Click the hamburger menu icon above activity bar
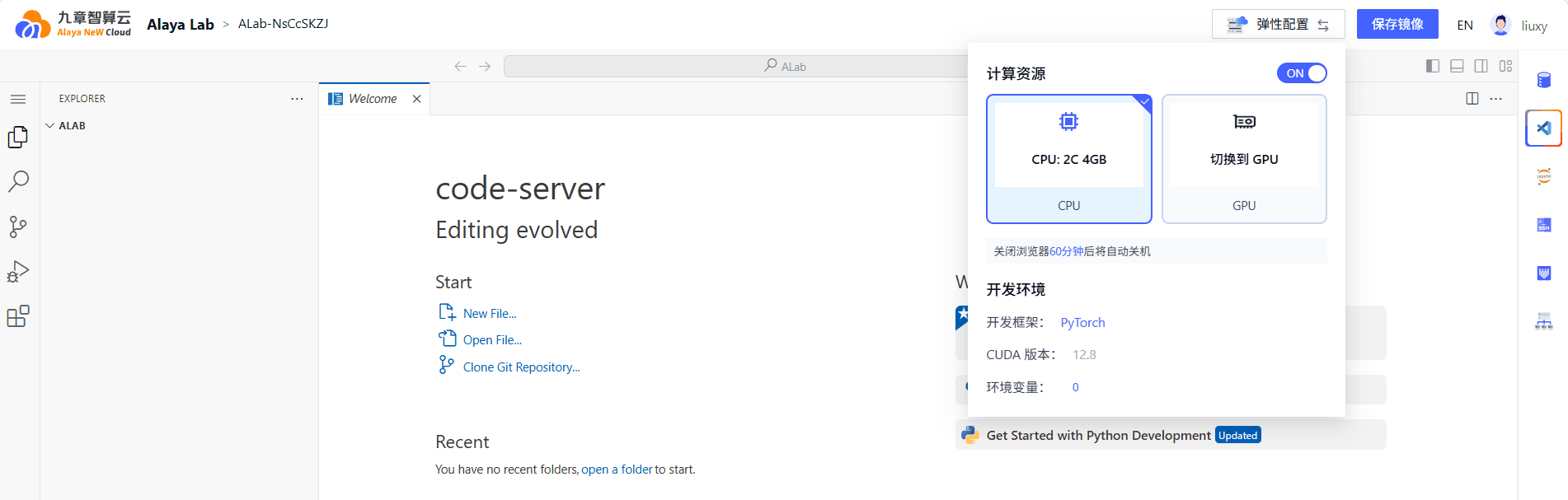1568x500 pixels. [18, 99]
